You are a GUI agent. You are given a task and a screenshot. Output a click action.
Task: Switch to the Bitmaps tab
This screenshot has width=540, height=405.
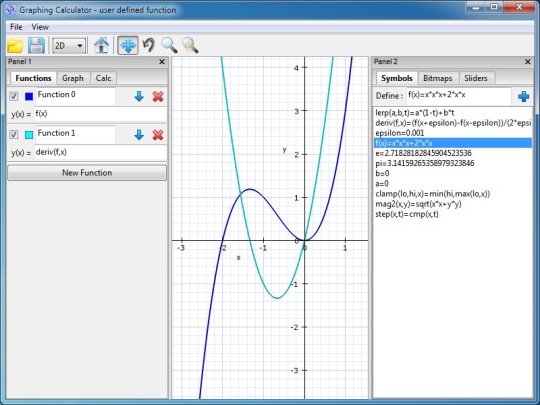tap(438, 78)
